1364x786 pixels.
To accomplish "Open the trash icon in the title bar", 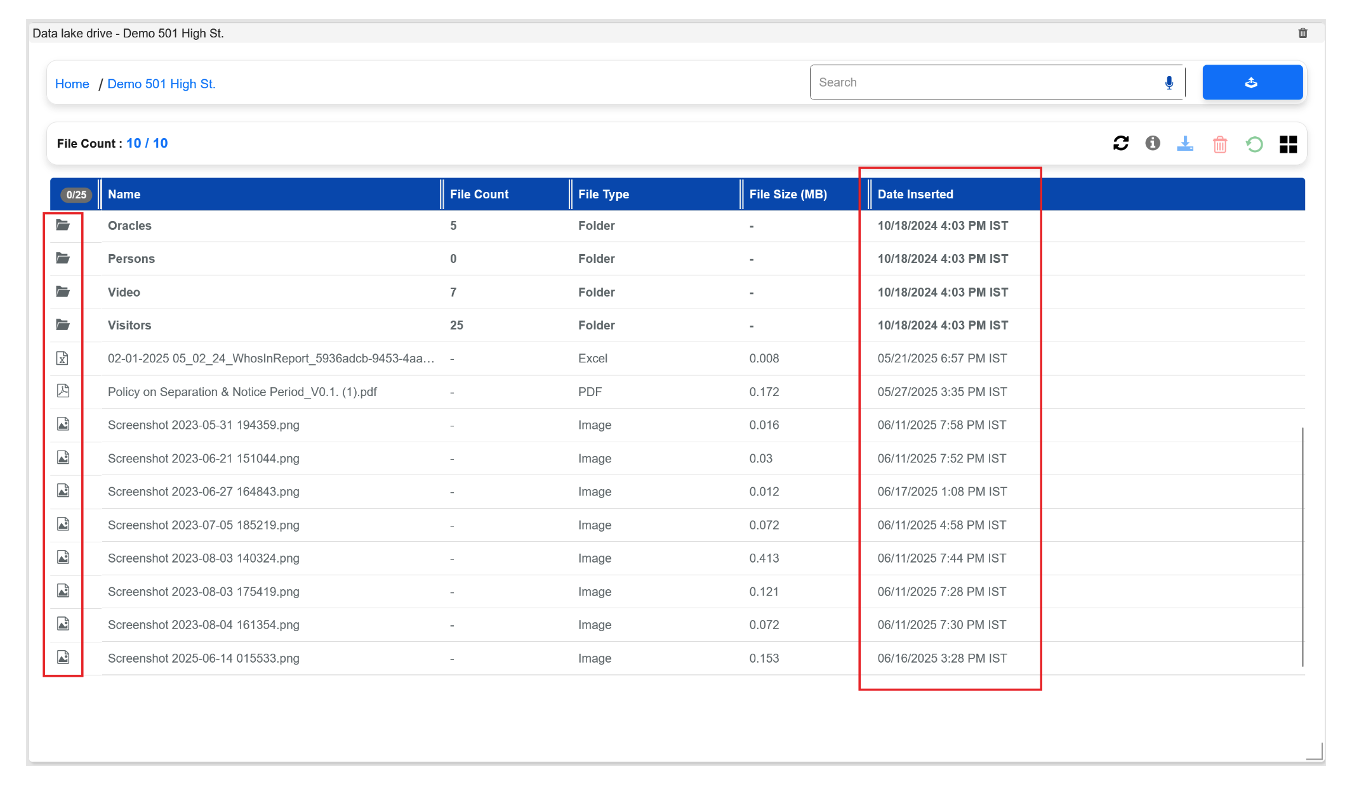I will coord(1302,32).
